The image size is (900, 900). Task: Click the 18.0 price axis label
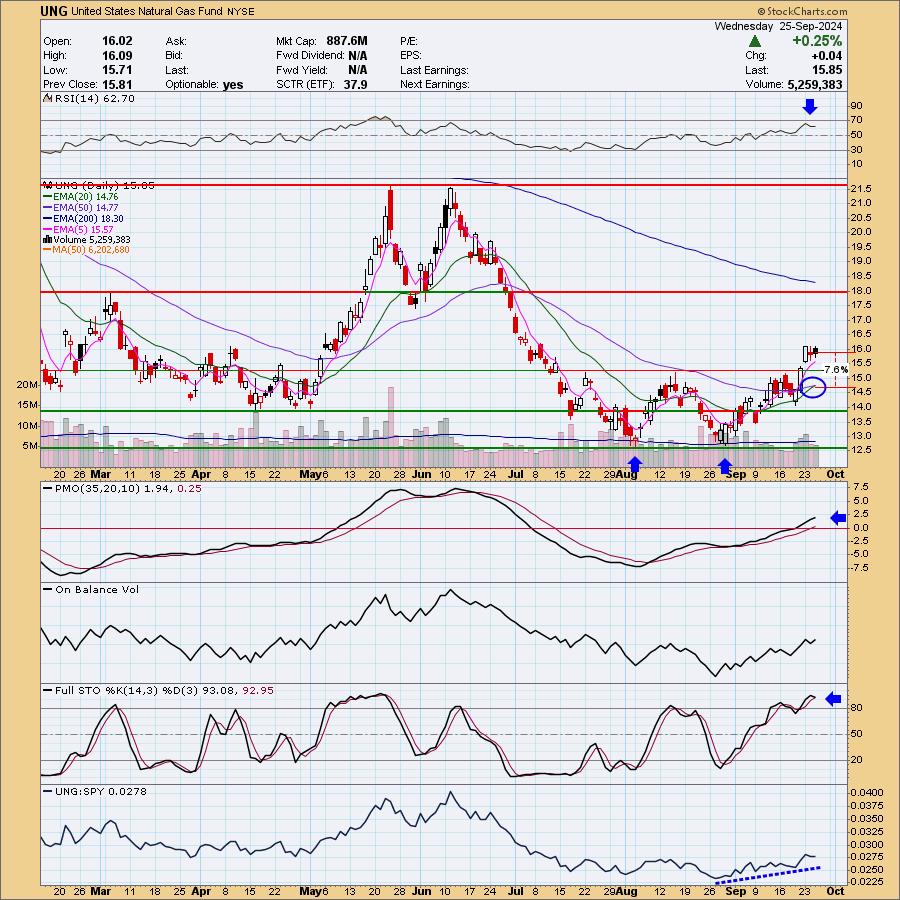[x=863, y=291]
